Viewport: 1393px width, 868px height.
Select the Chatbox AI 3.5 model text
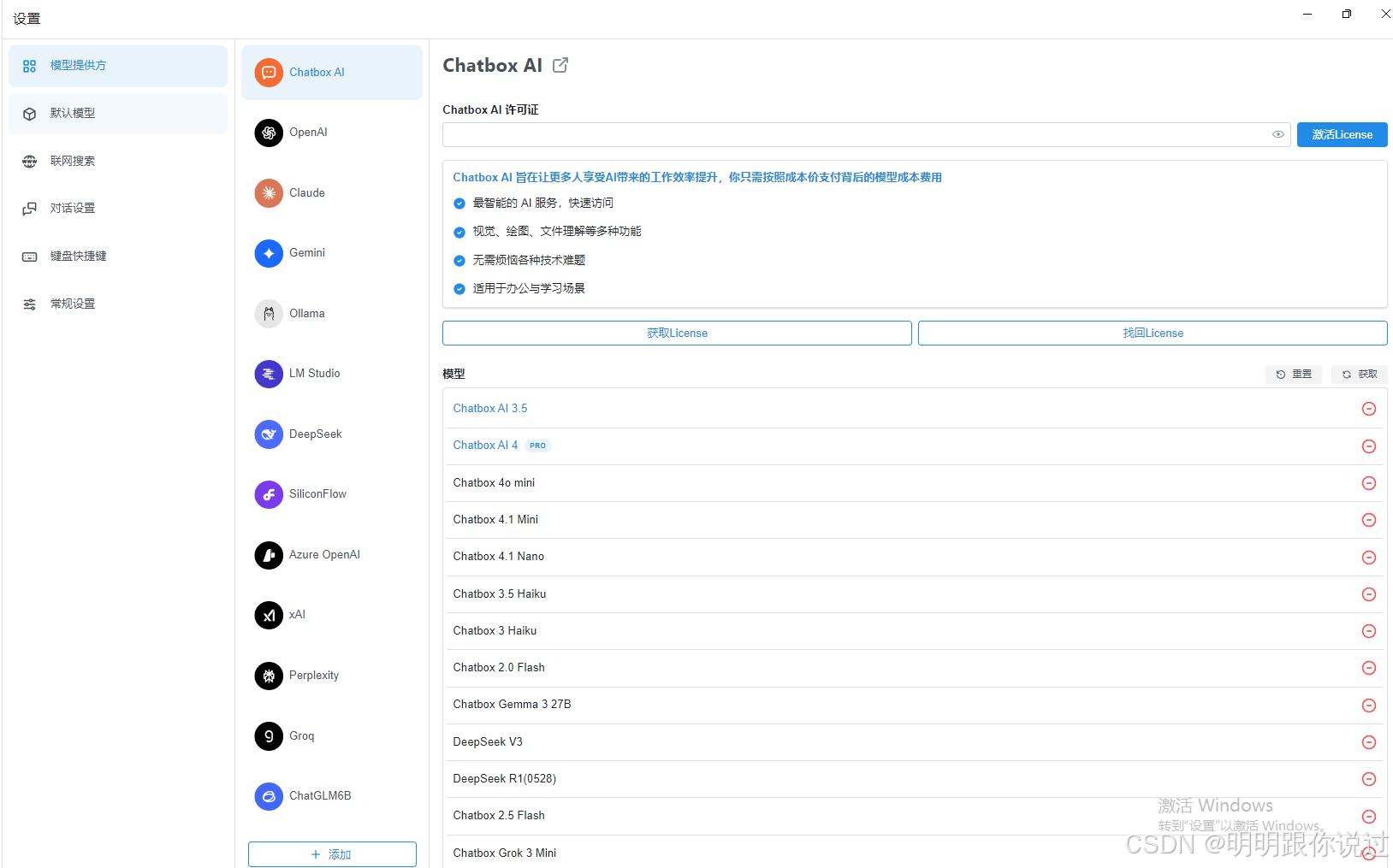(x=490, y=409)
